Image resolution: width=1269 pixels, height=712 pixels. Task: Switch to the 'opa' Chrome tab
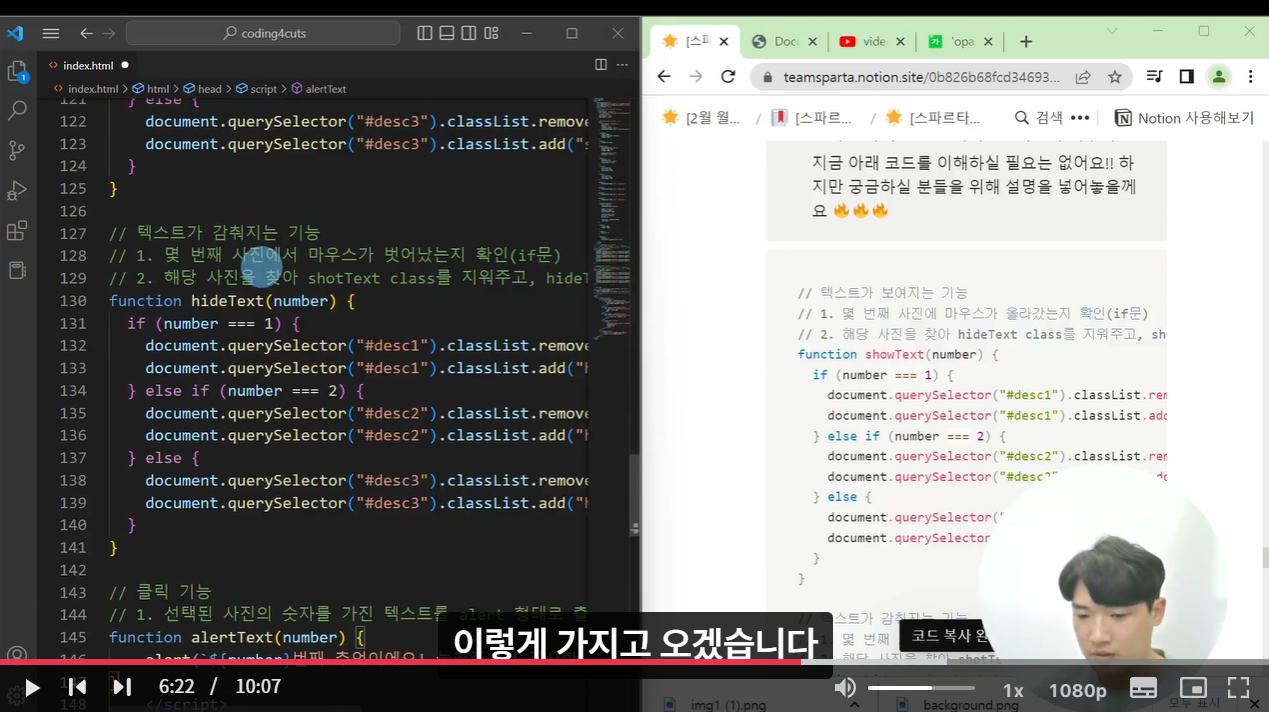click(x=961, y=41)
